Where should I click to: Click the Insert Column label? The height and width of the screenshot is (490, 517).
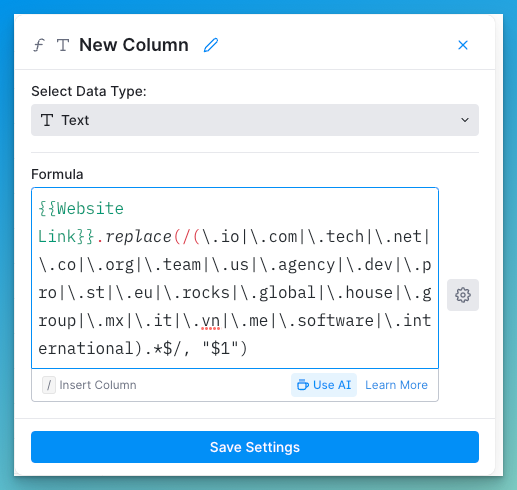98,385
